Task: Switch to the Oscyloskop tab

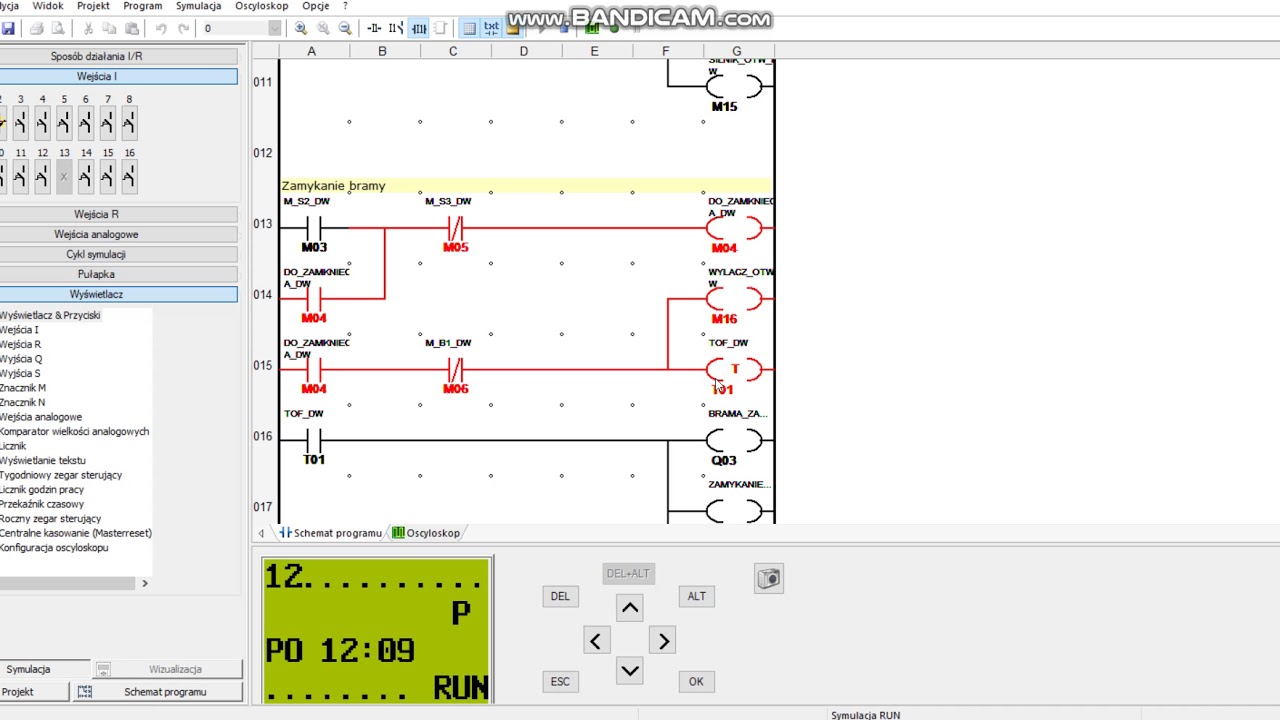Action: click(426, 533)
